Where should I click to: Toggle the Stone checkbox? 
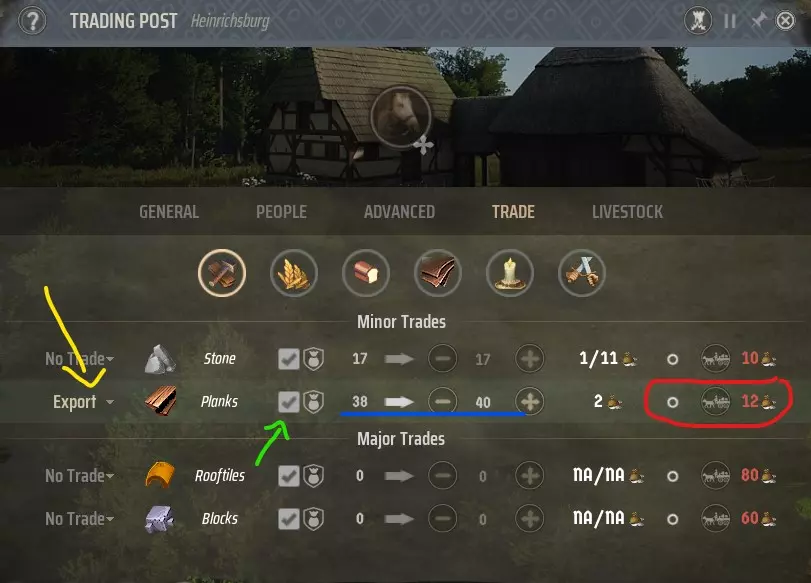(x=289, y=359)
